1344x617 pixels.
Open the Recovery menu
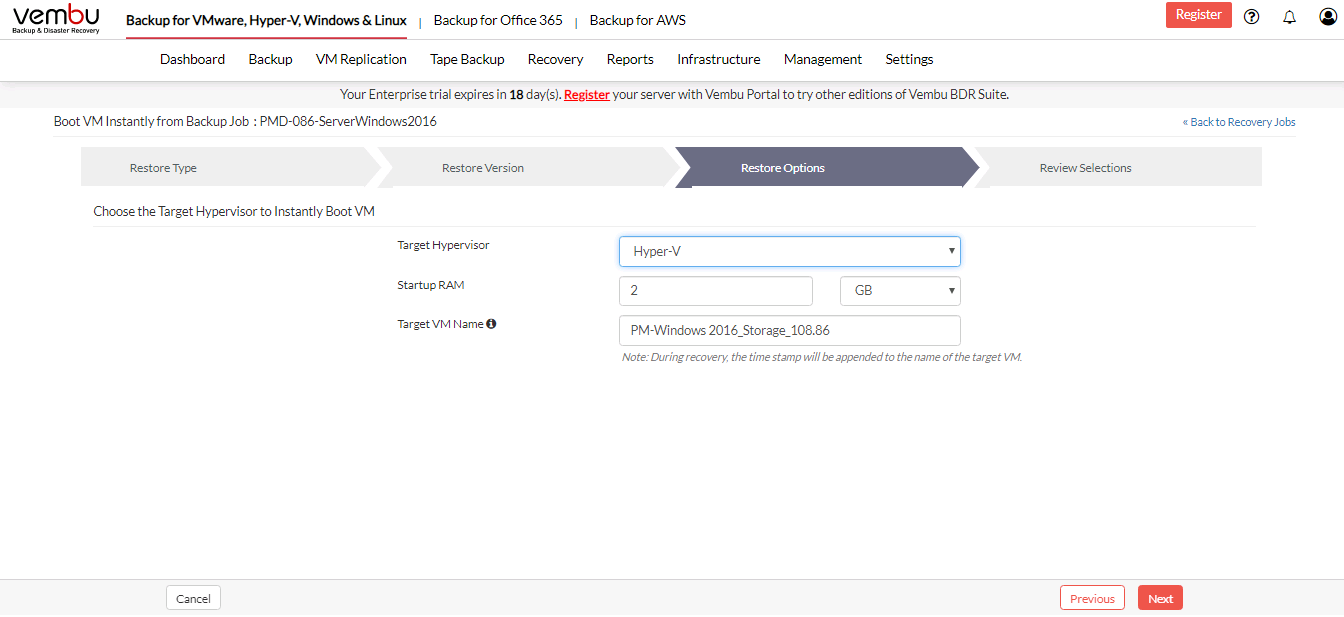(x=555, y=59)
